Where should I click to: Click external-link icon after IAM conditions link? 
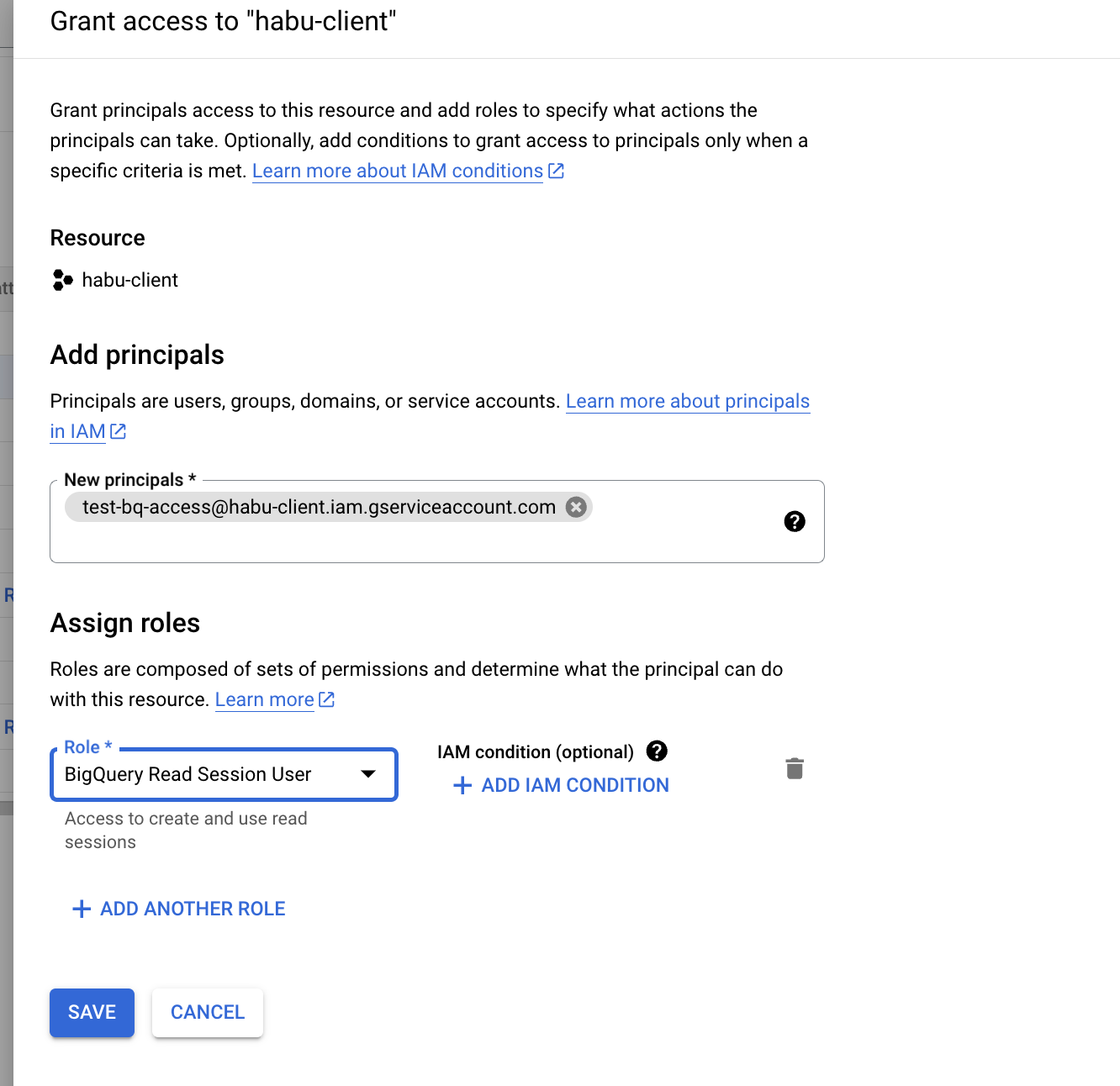point(556,171)
